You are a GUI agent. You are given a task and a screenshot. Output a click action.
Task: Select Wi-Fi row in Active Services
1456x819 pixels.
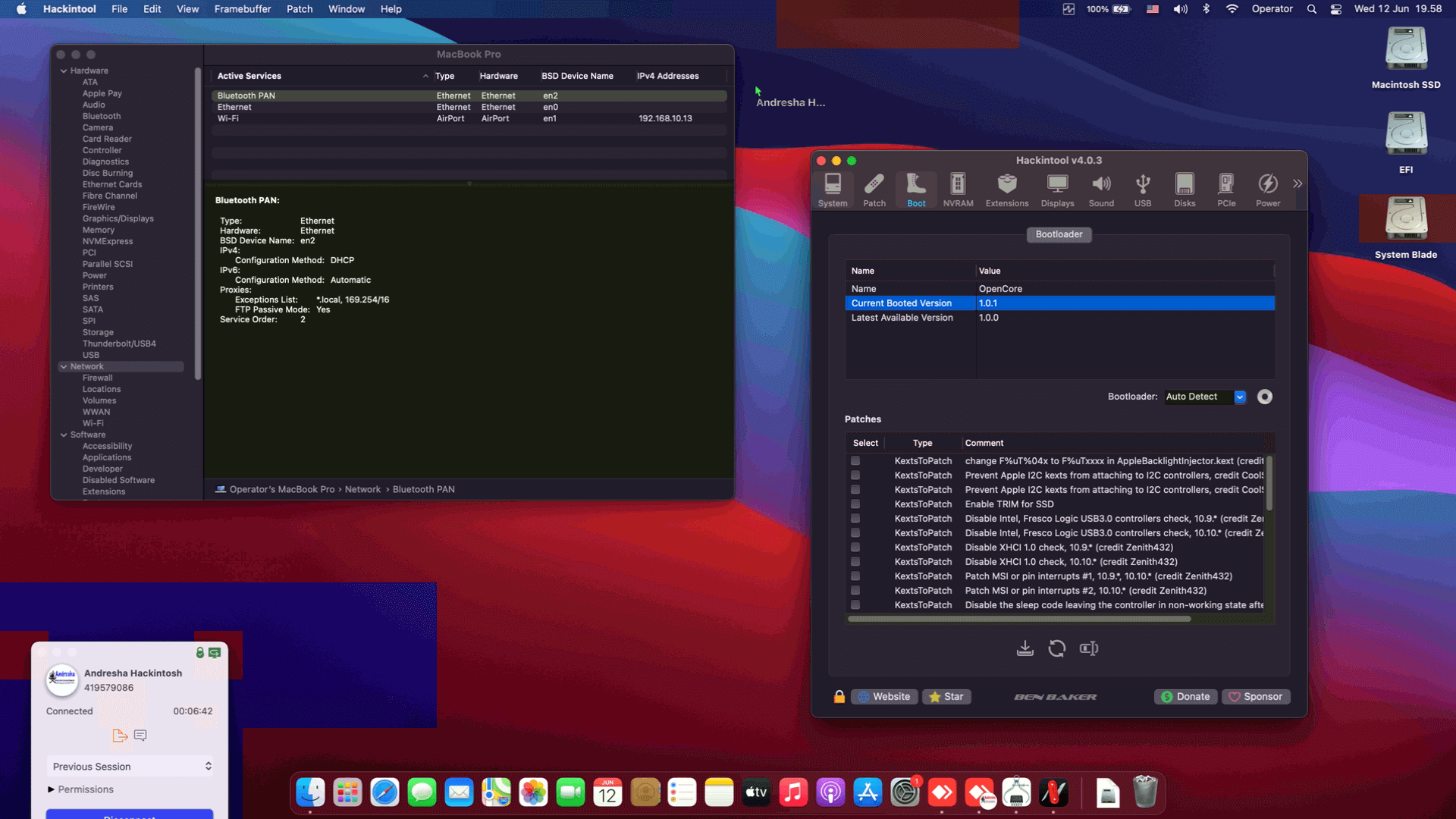[x=469, y=118]
